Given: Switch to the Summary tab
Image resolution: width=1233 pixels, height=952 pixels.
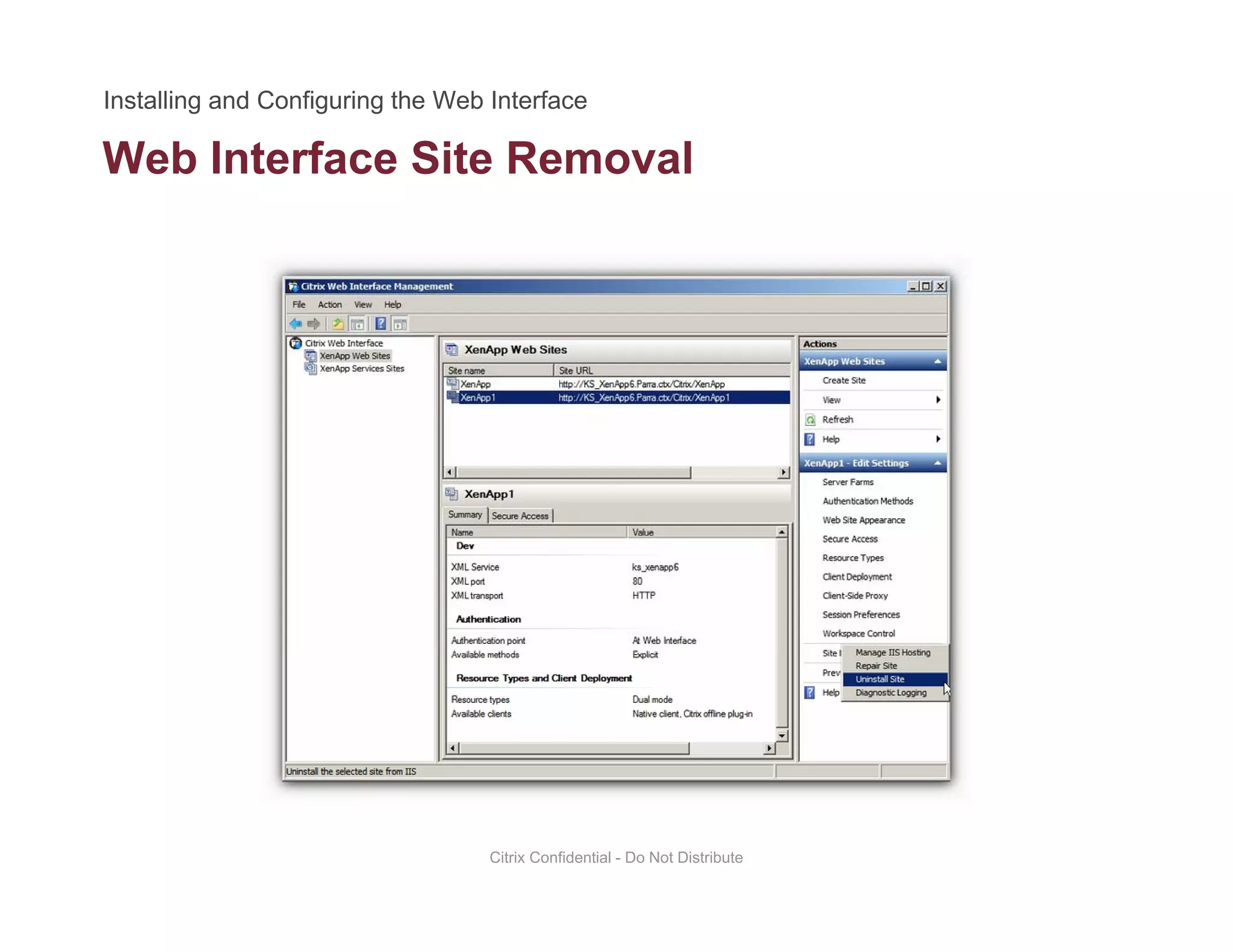Looking at the screenshot, I should pyautogui.click(x=465, y=515).
